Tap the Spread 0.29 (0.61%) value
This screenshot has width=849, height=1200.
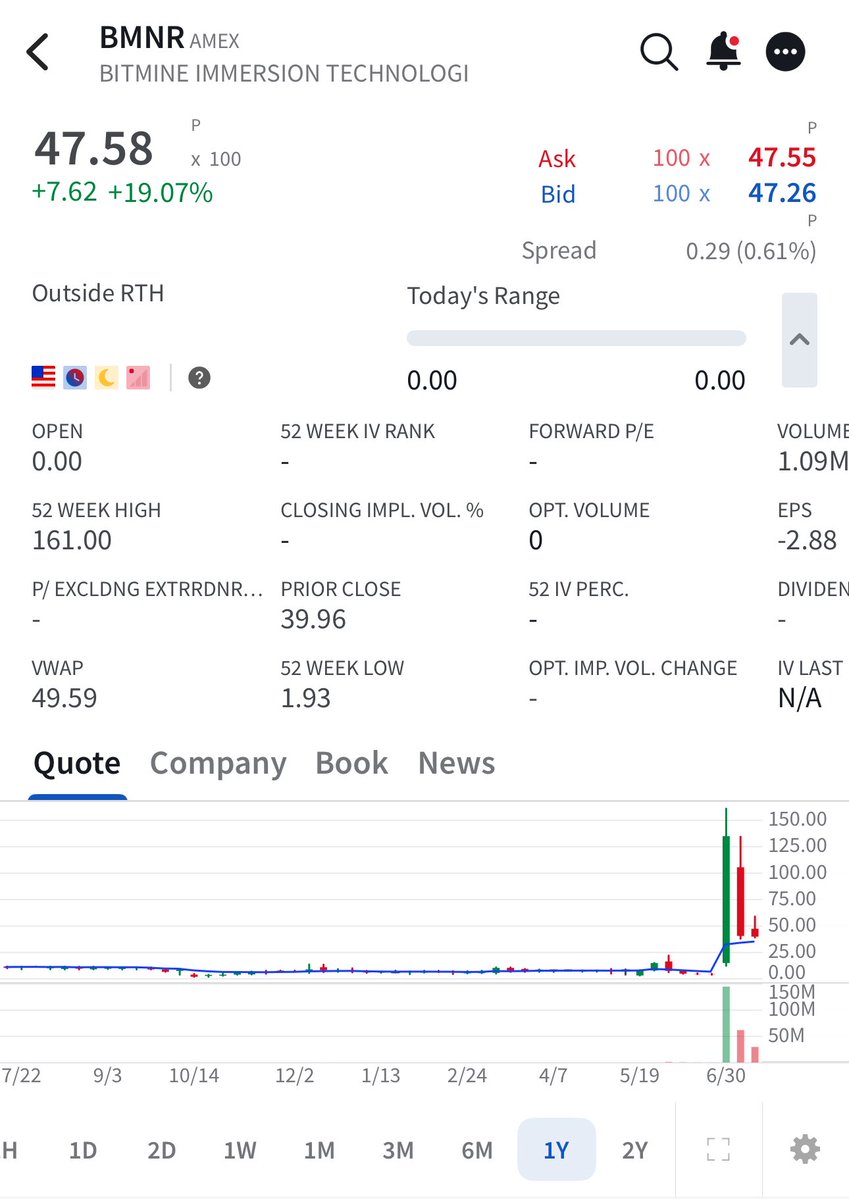[x=751, y=251]
